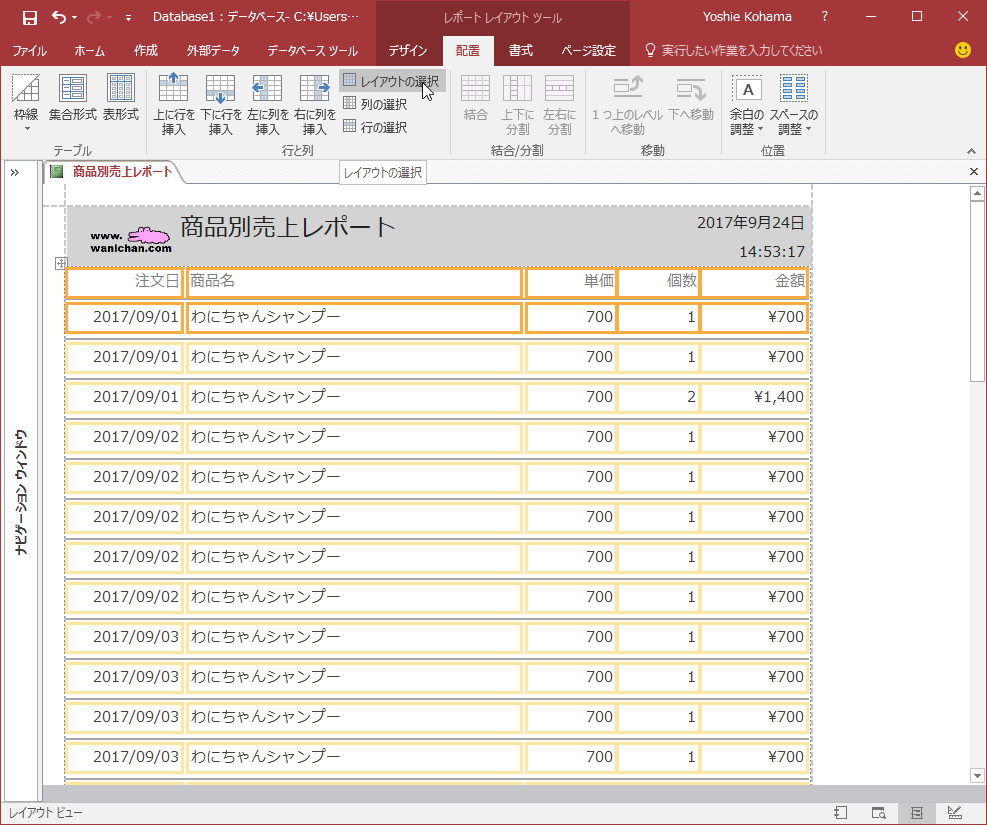Open the ファイル tab
Image resolution: width=987 pixels, height=825 pixels.
coord(29,50)
